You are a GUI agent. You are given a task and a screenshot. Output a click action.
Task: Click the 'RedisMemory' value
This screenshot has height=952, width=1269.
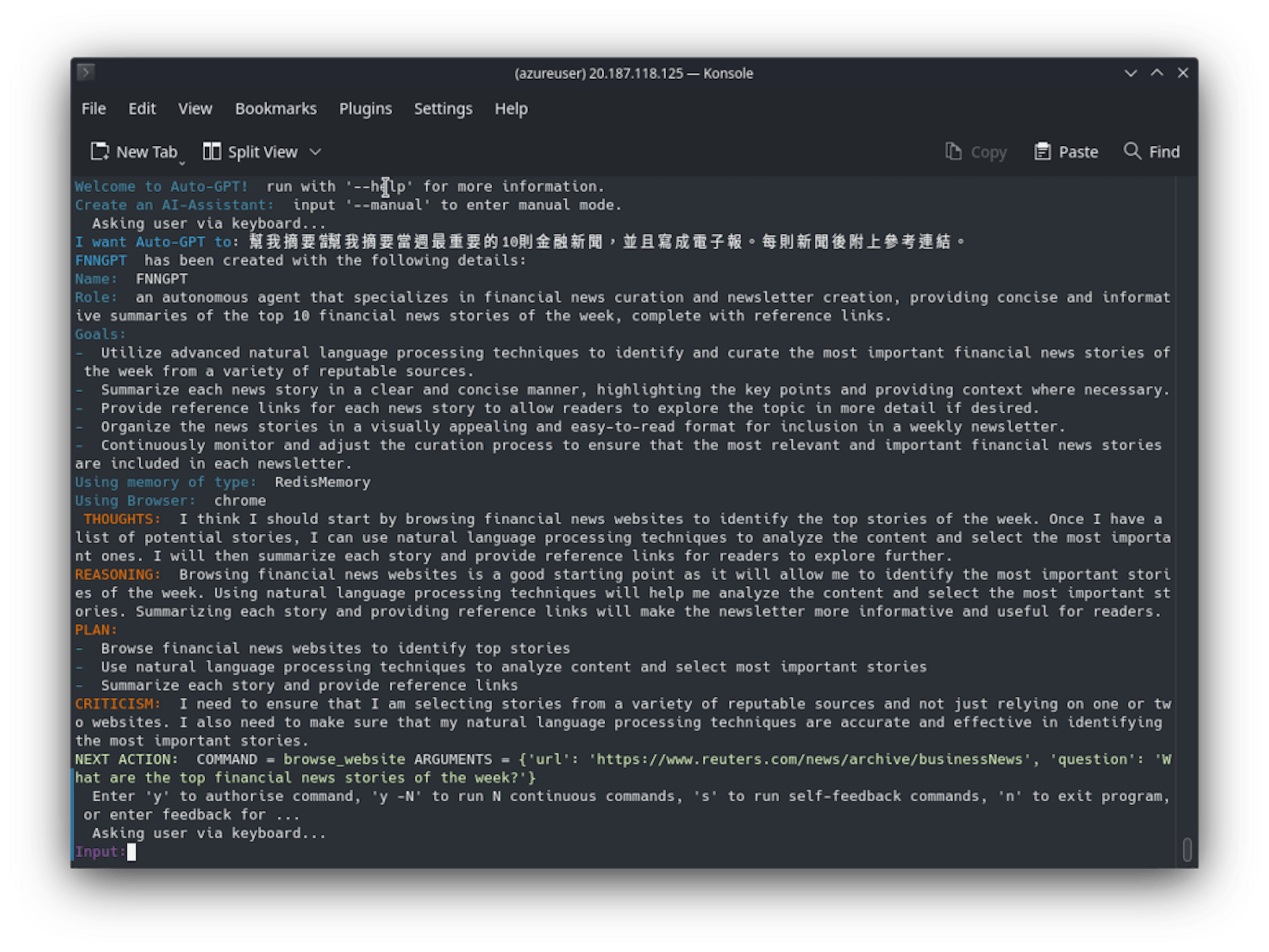pyautogui.click(x=323, y=482)
